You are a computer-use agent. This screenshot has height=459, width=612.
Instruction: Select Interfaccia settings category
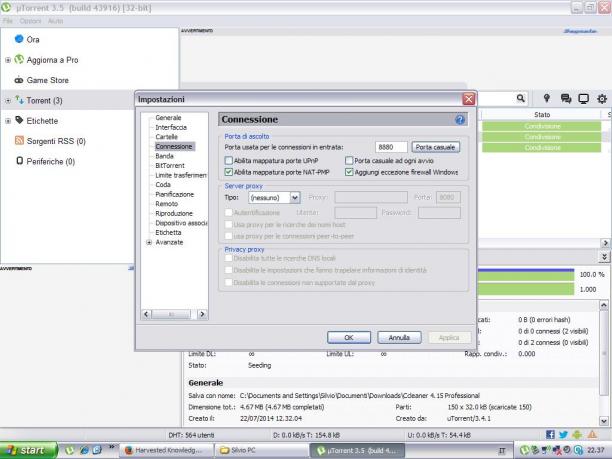pyautogui.click(x=171, y=127)
